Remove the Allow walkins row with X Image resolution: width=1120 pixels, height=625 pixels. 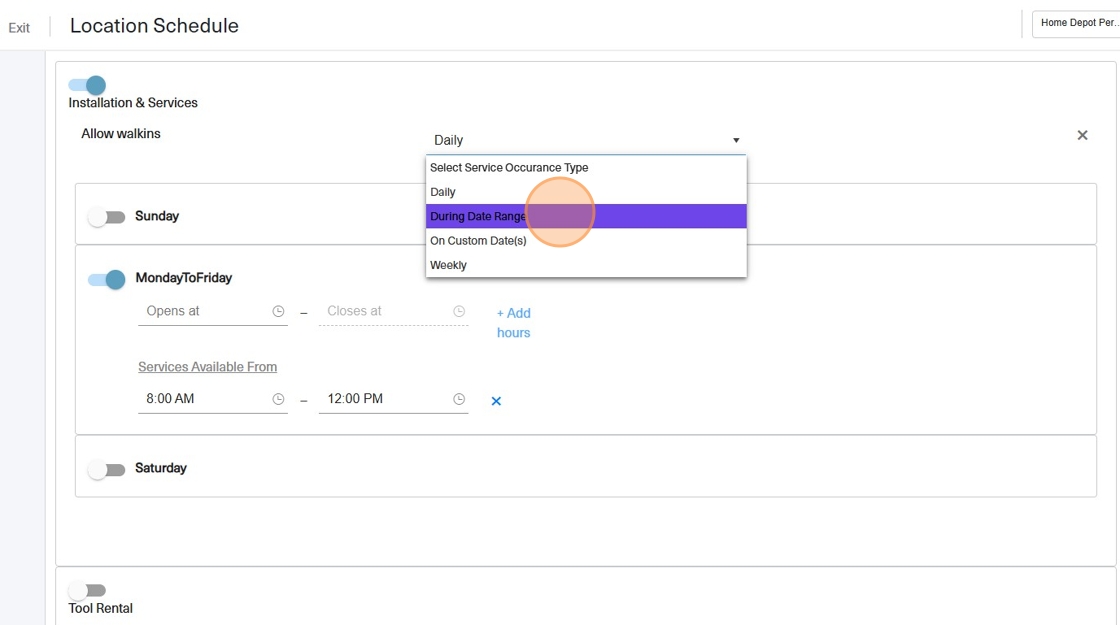[x=1082, y=135]
